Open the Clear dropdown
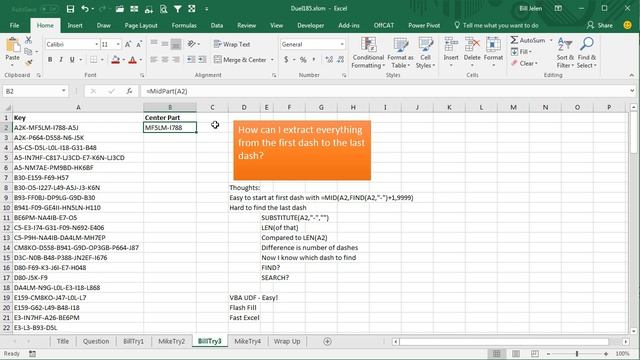Image resolution: width=640 pixels, height=360 pixels. pyautogui.click(x=524, y=63)
